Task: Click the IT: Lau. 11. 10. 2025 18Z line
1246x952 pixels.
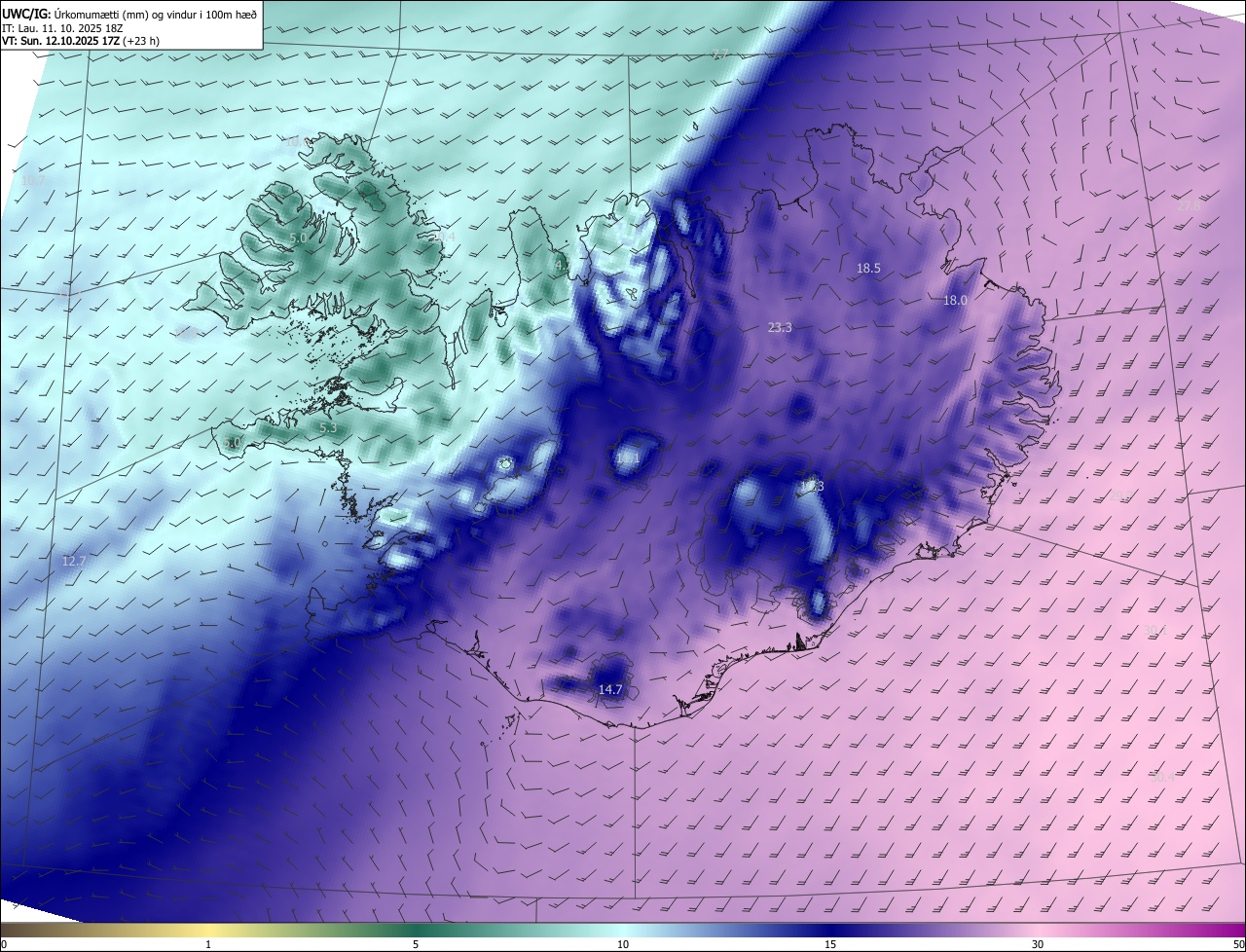Action: (x=62, y=27)
